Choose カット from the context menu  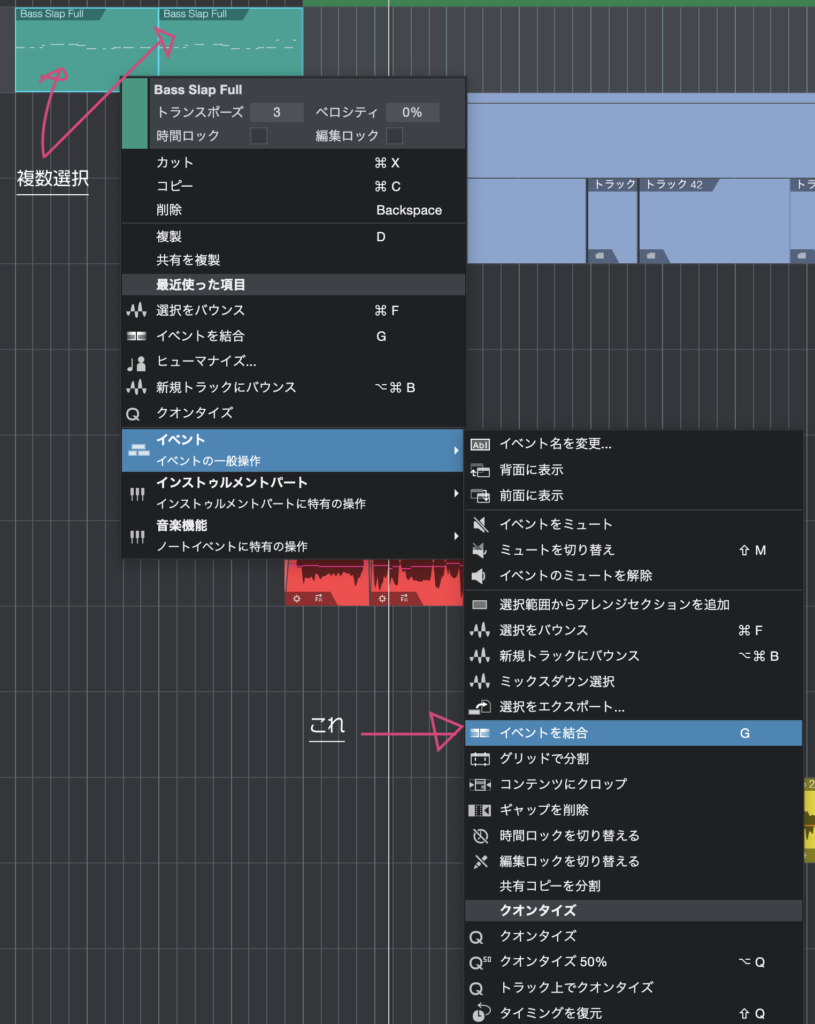point(176,162)
